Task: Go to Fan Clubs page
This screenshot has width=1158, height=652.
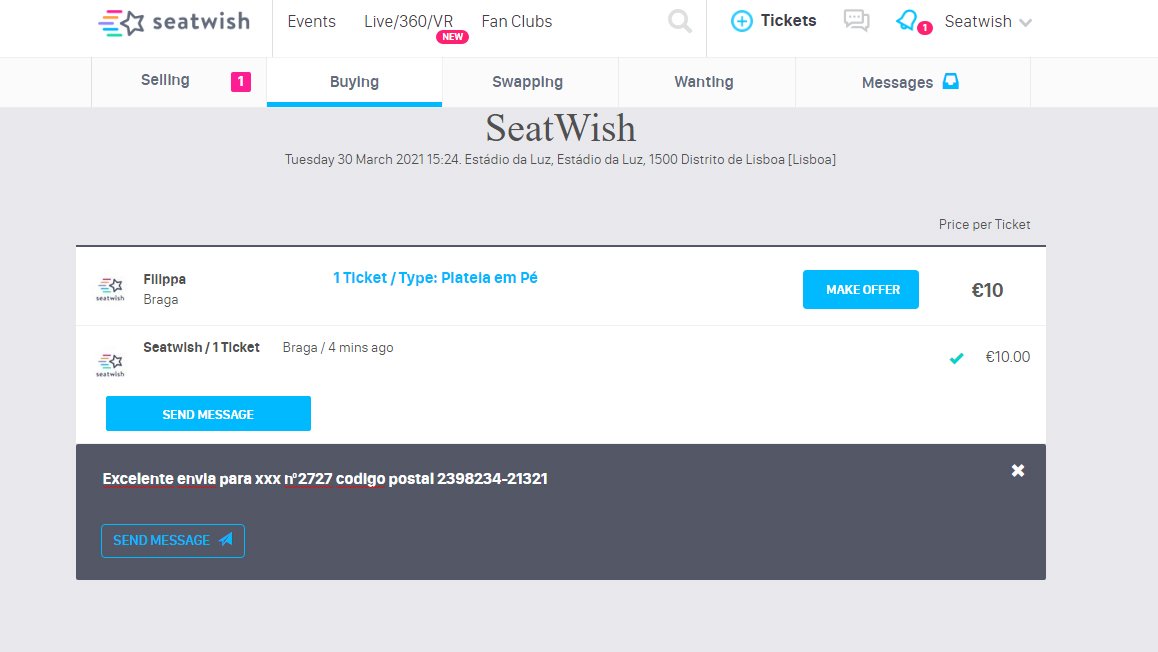Action: (x=516, y=21)
